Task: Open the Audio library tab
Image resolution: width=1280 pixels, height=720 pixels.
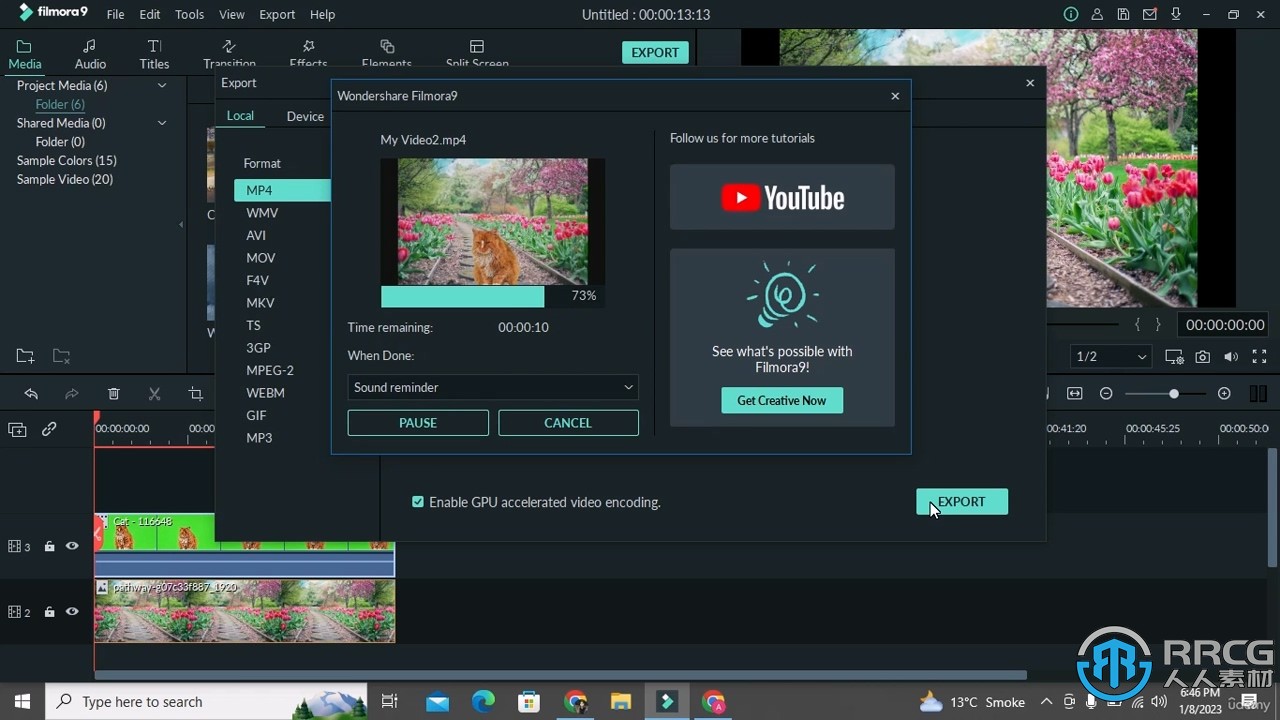Action: (90, 54)
